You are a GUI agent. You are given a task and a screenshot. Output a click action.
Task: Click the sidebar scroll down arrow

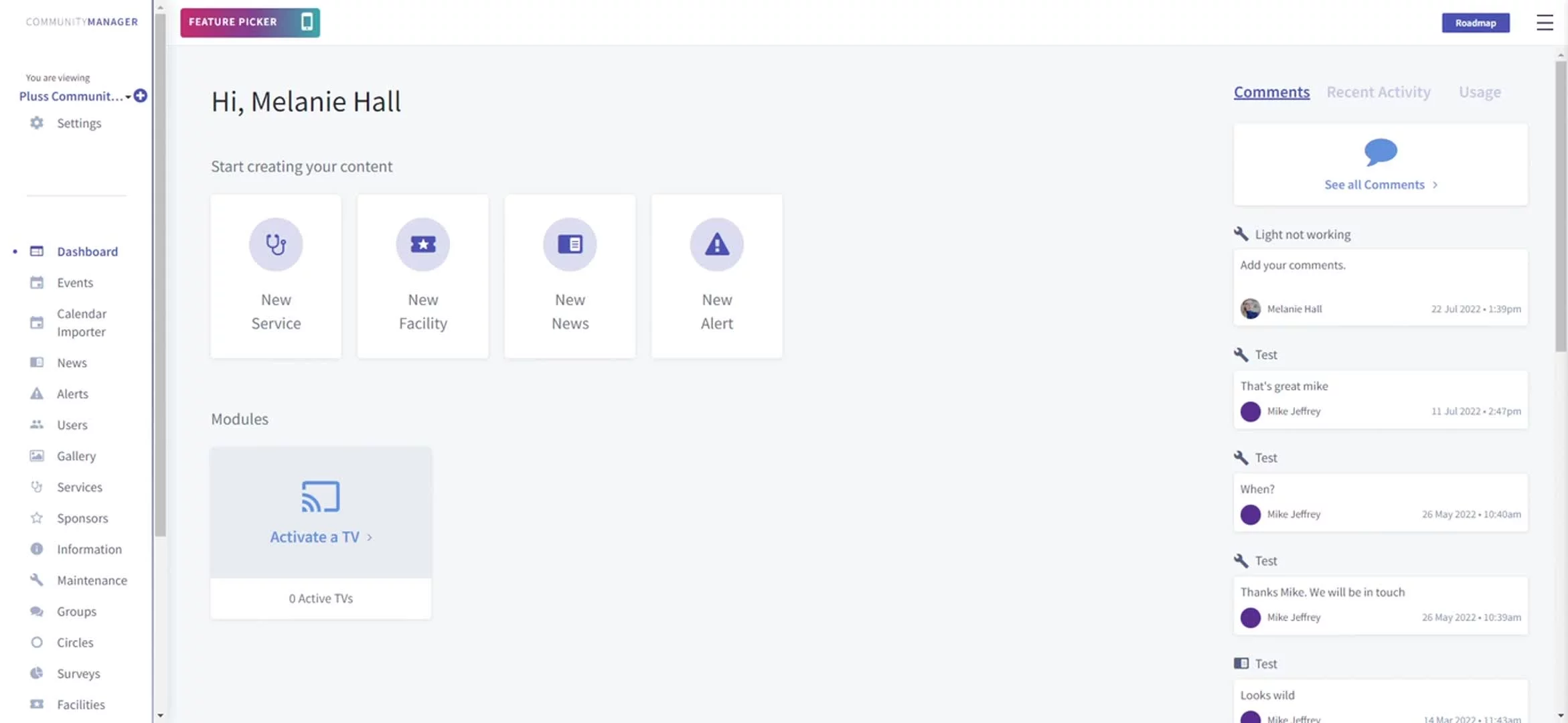(x=160, y=715)
